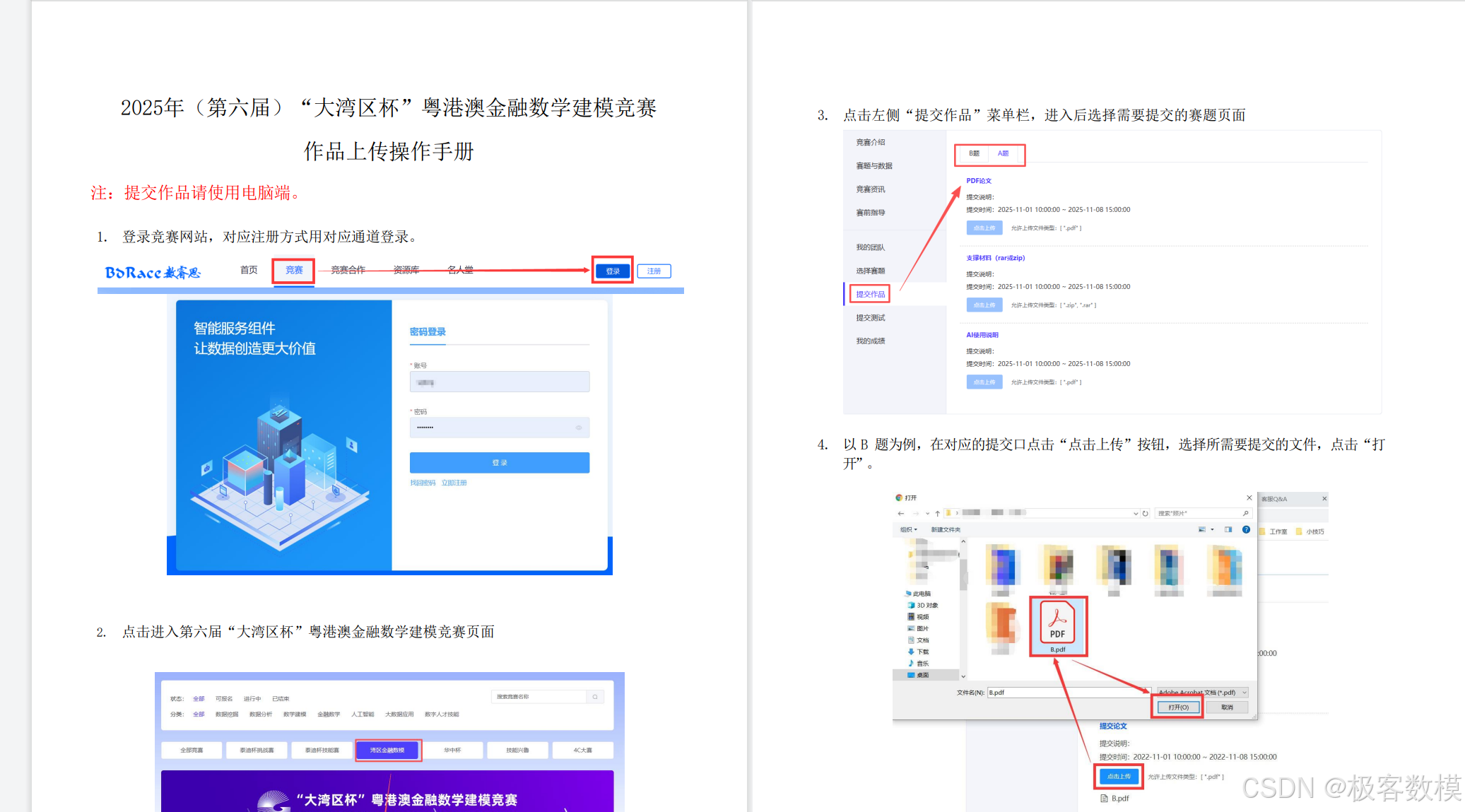
Task: Open the view mode dropdown arrow
Action: click(1212, 529)
